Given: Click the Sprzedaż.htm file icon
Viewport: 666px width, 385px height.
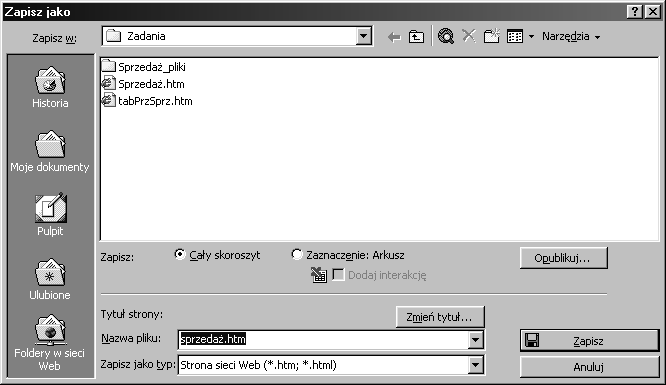Looking at the screenshot, I should (109, 83).
